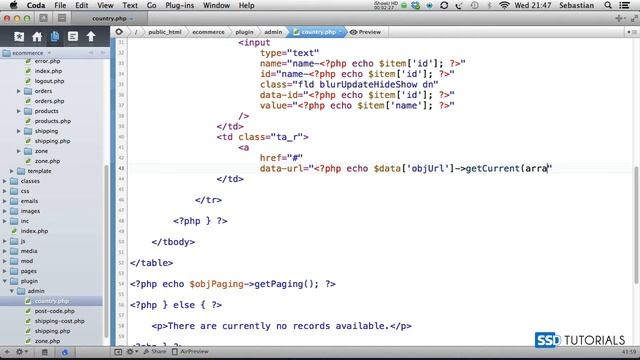
Task: Click admin in the path bar
Action: [273, 32]
